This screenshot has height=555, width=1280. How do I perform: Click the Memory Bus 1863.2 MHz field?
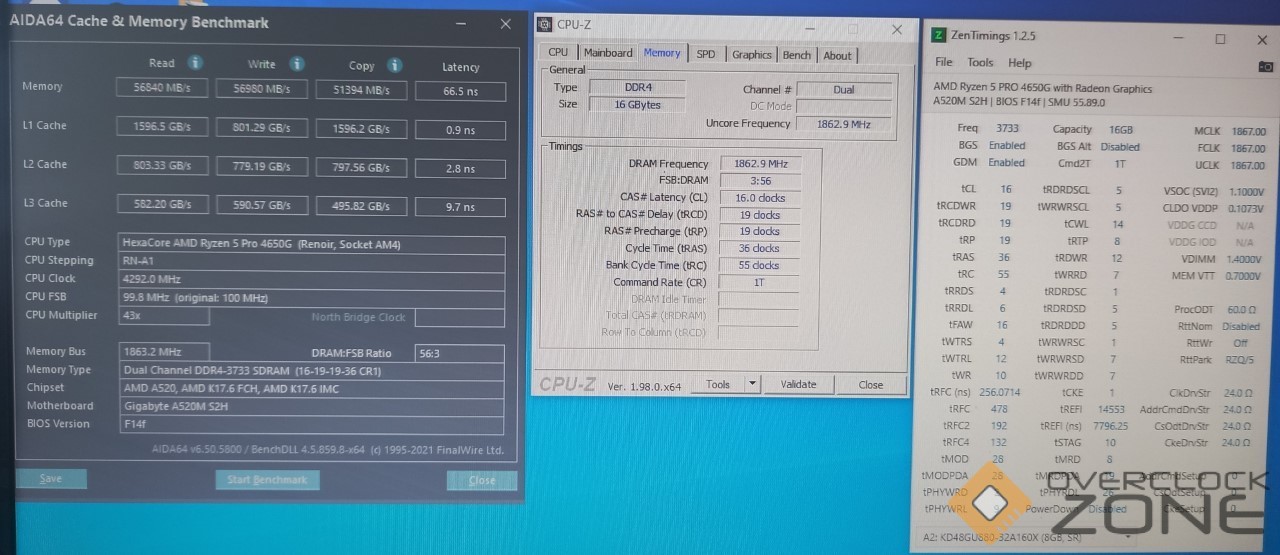[x=164, y=351]
